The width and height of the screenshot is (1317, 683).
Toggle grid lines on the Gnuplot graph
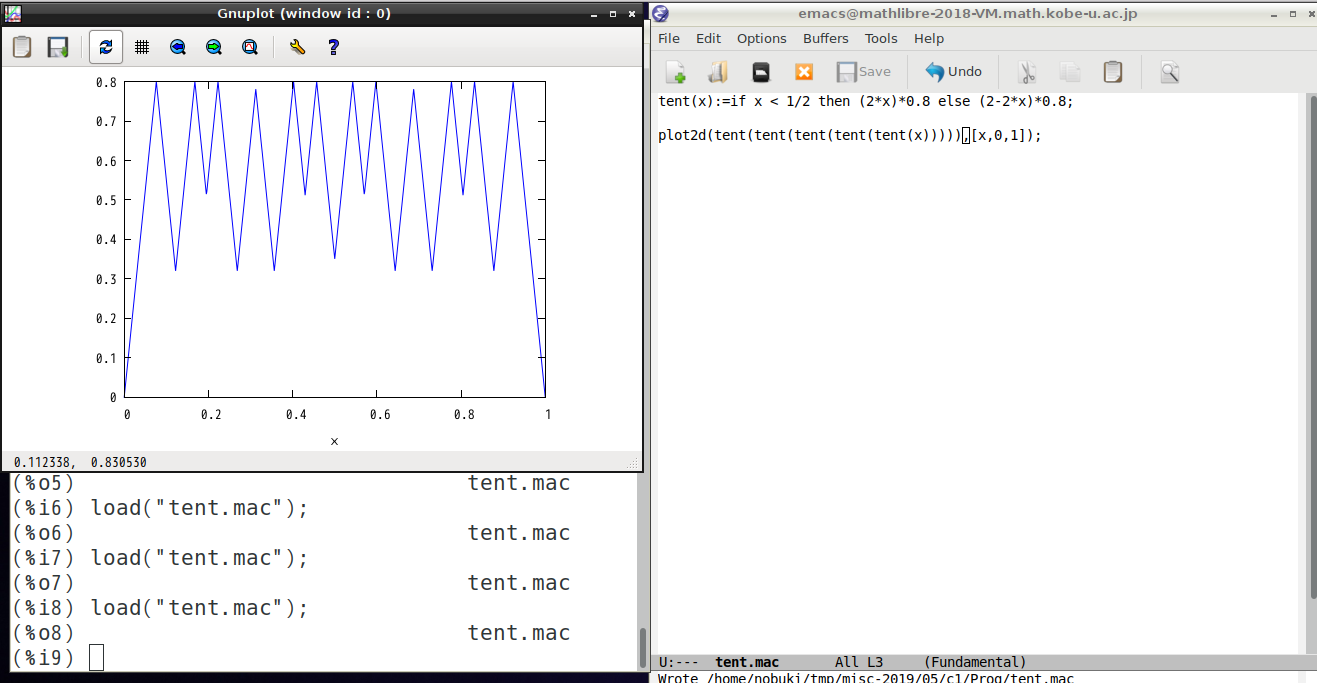tap(142, 47)
